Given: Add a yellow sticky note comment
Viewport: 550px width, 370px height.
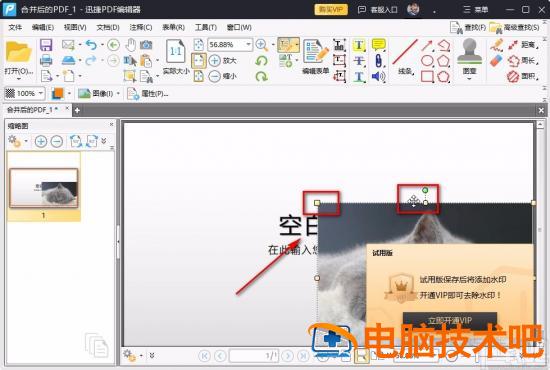Looking at the screenshot, I should click(378, 45).
